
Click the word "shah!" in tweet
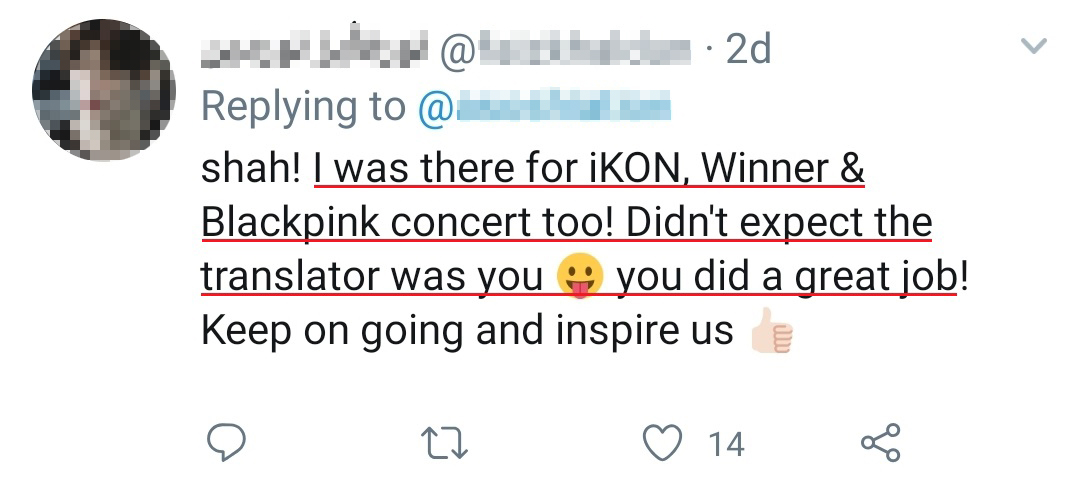251,169
